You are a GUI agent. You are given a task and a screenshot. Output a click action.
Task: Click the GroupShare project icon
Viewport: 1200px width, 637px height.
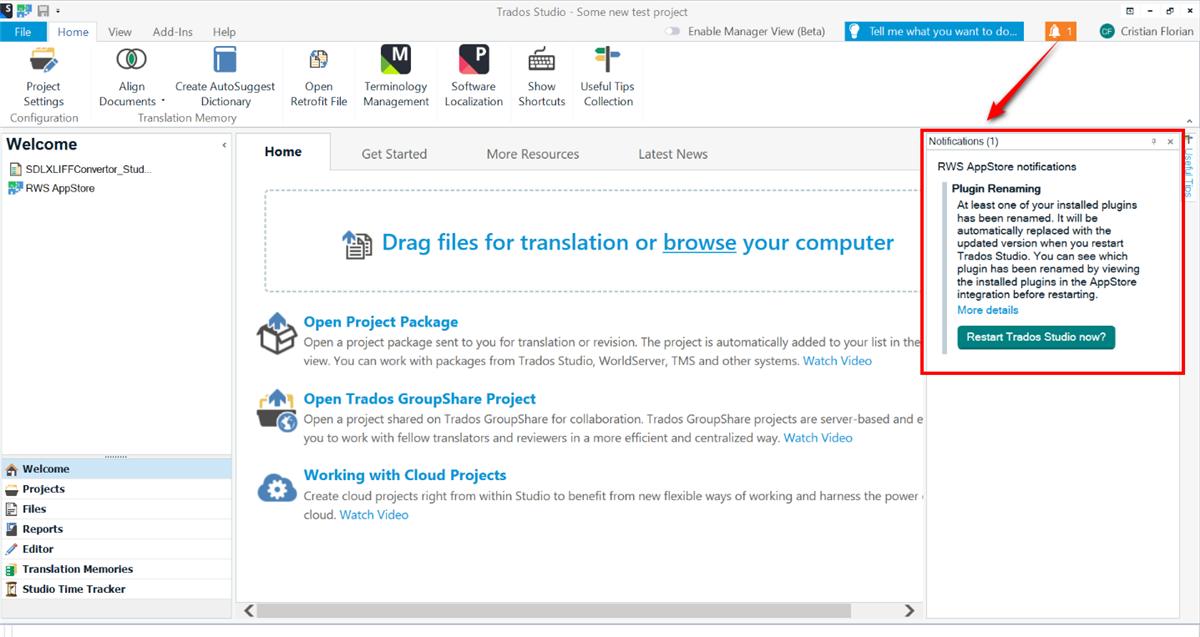click(277, 411)
